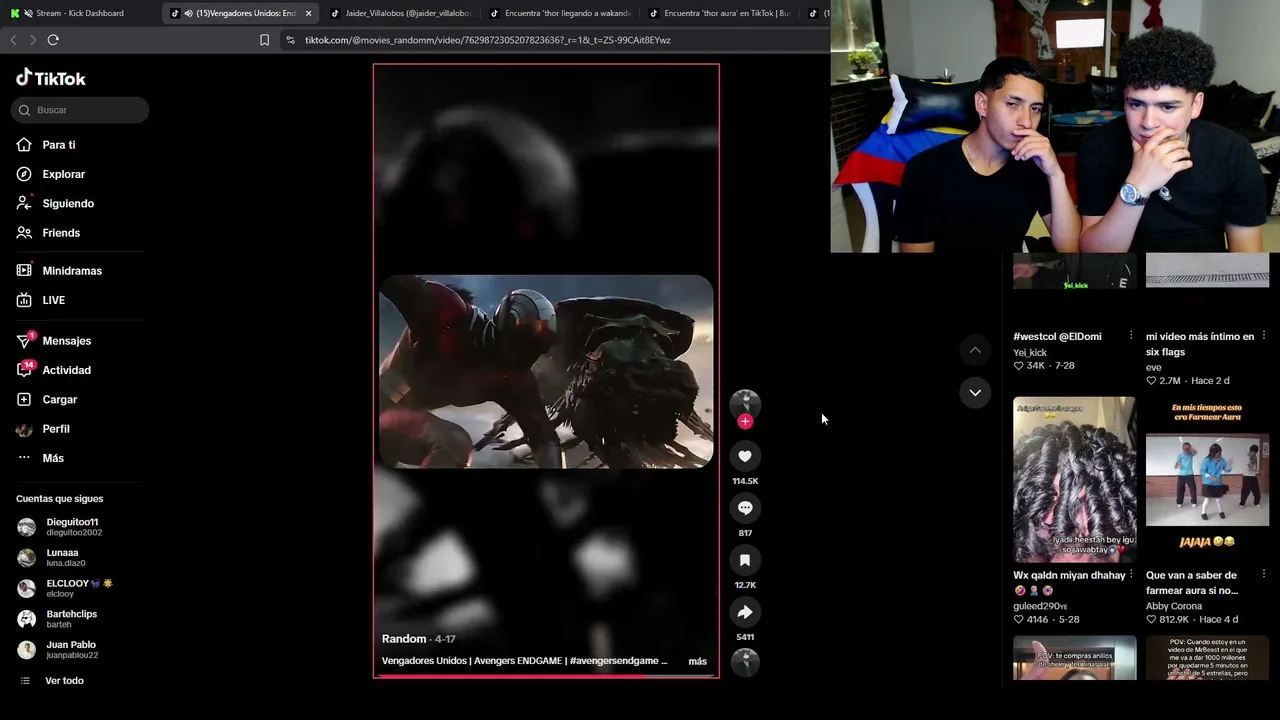Click the Avengers Endgame video player
Image resolution: width=1280 pixels, height=720 pixels.
point(546,371)
